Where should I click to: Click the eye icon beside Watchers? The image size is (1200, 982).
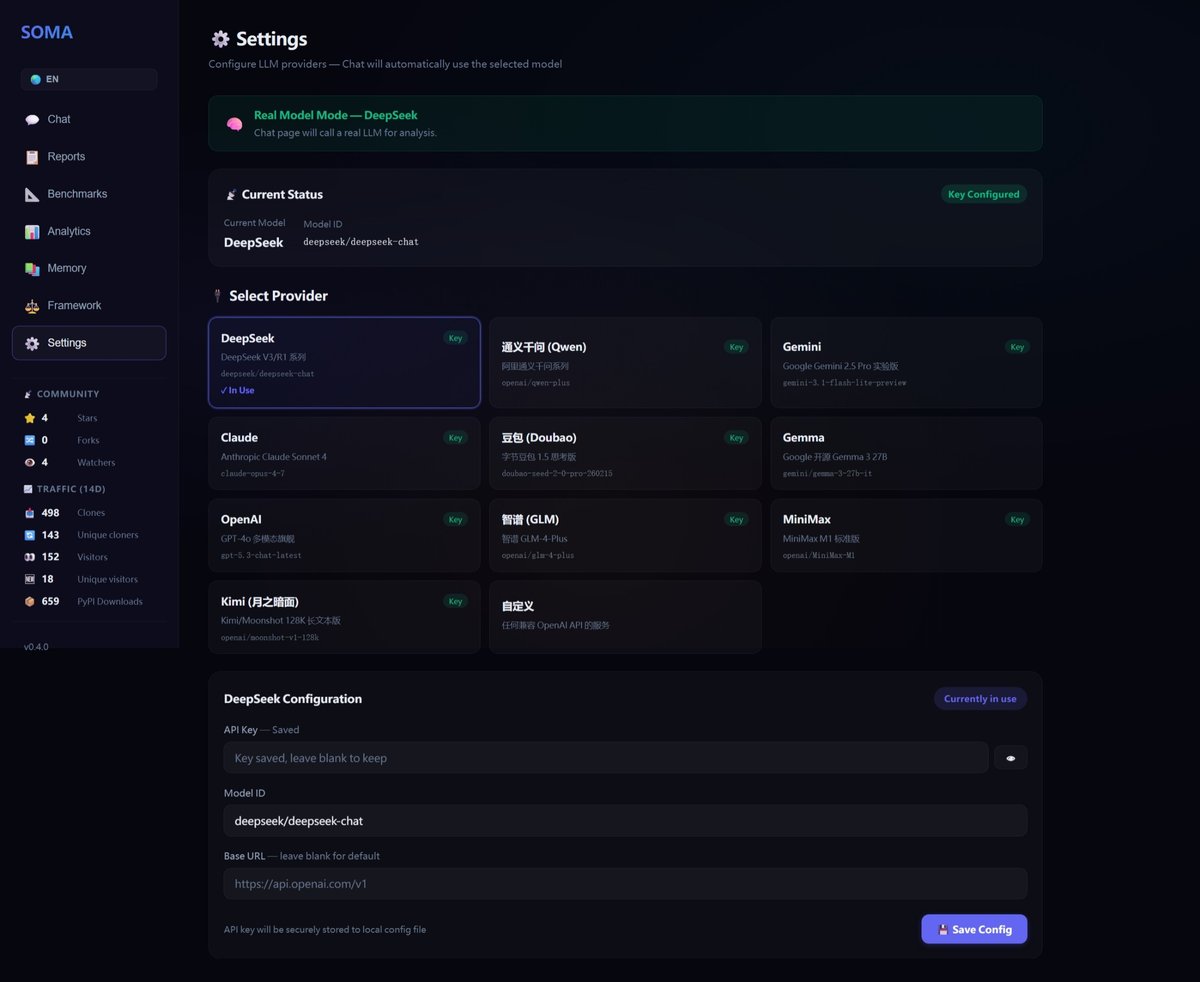click(x=29, y=462)
